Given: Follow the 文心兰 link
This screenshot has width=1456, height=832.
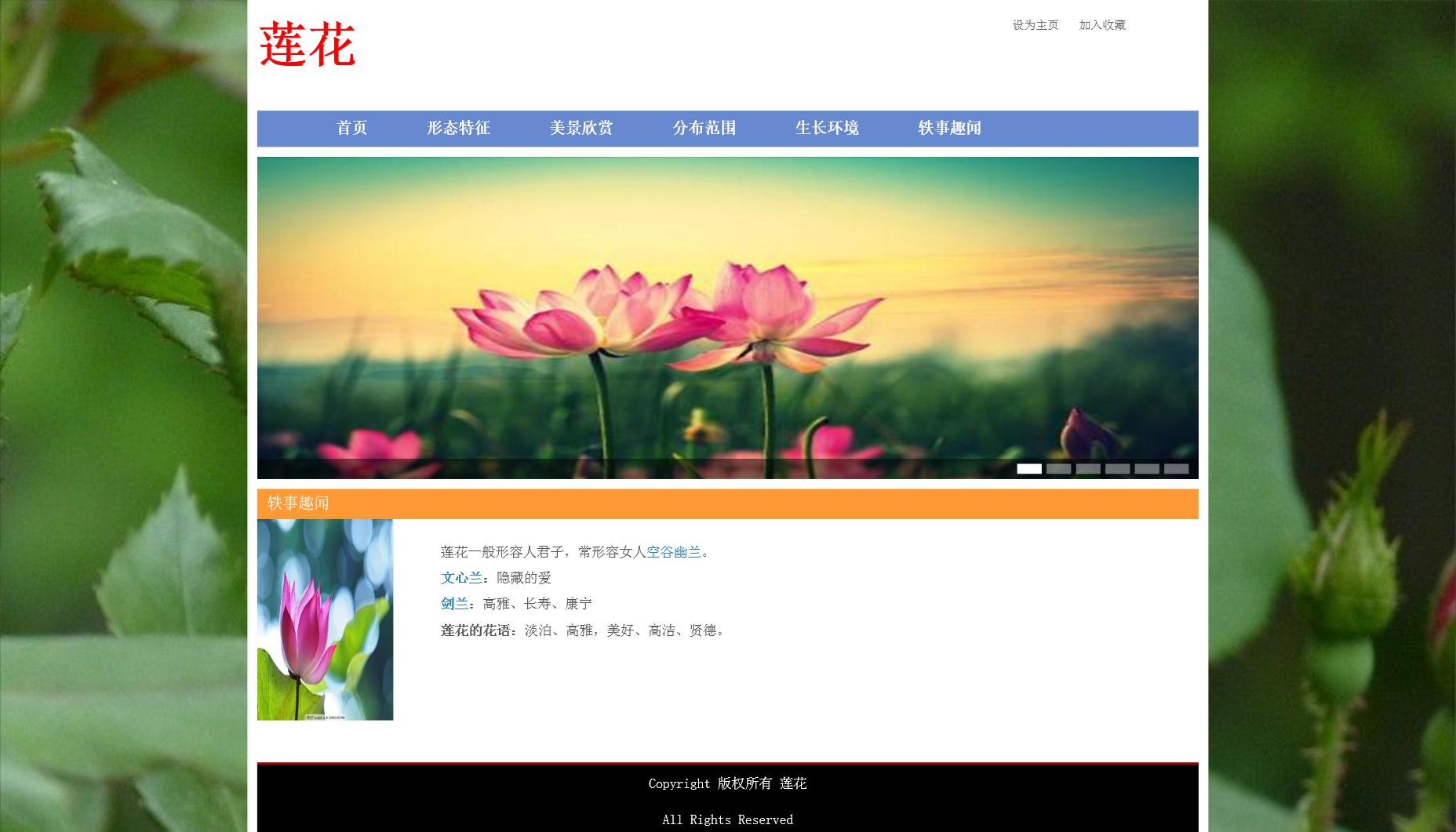Looking at the screenshot, I should (x=461, y=578).
